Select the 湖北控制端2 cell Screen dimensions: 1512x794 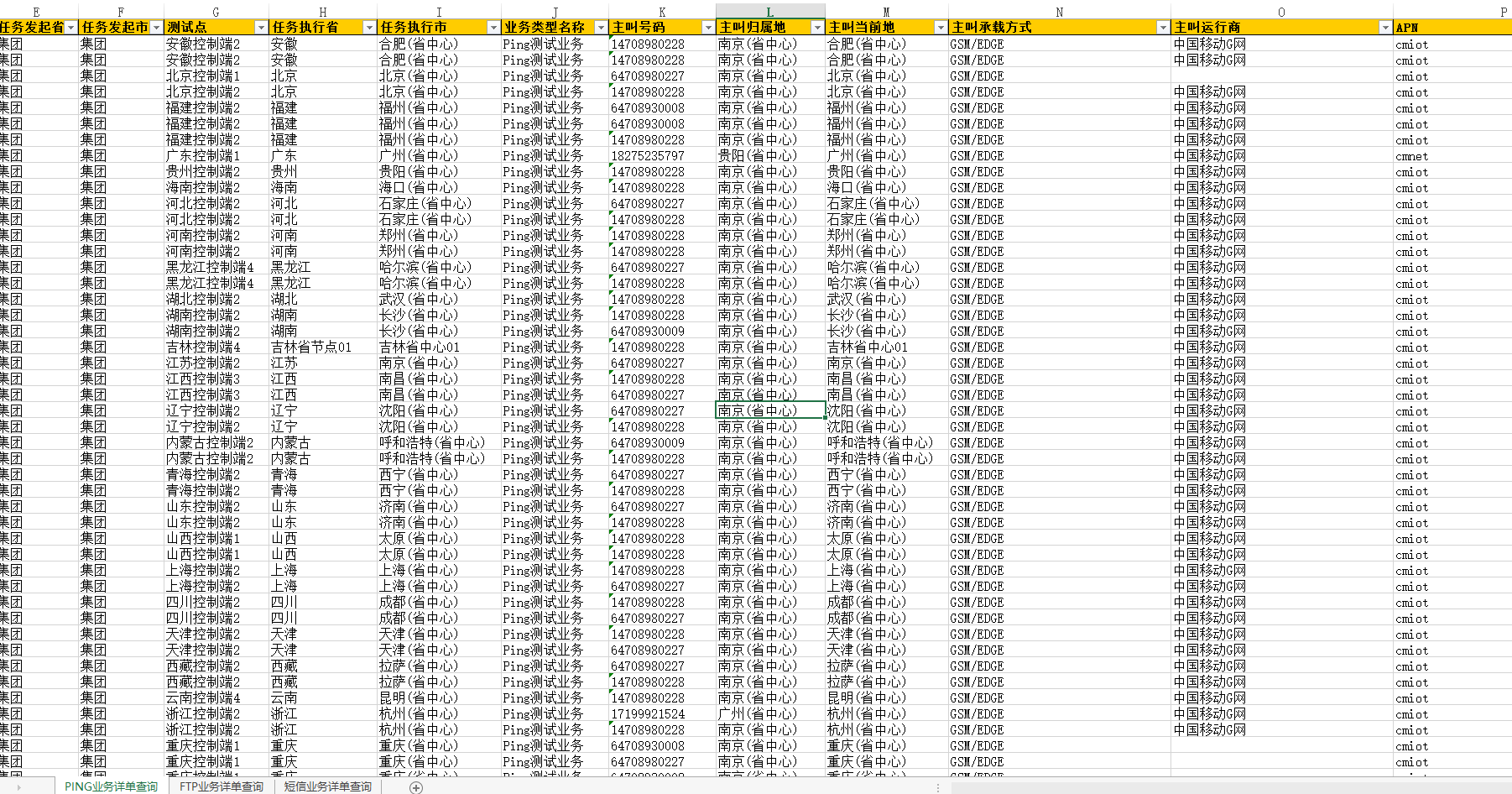tap(216, 299)
